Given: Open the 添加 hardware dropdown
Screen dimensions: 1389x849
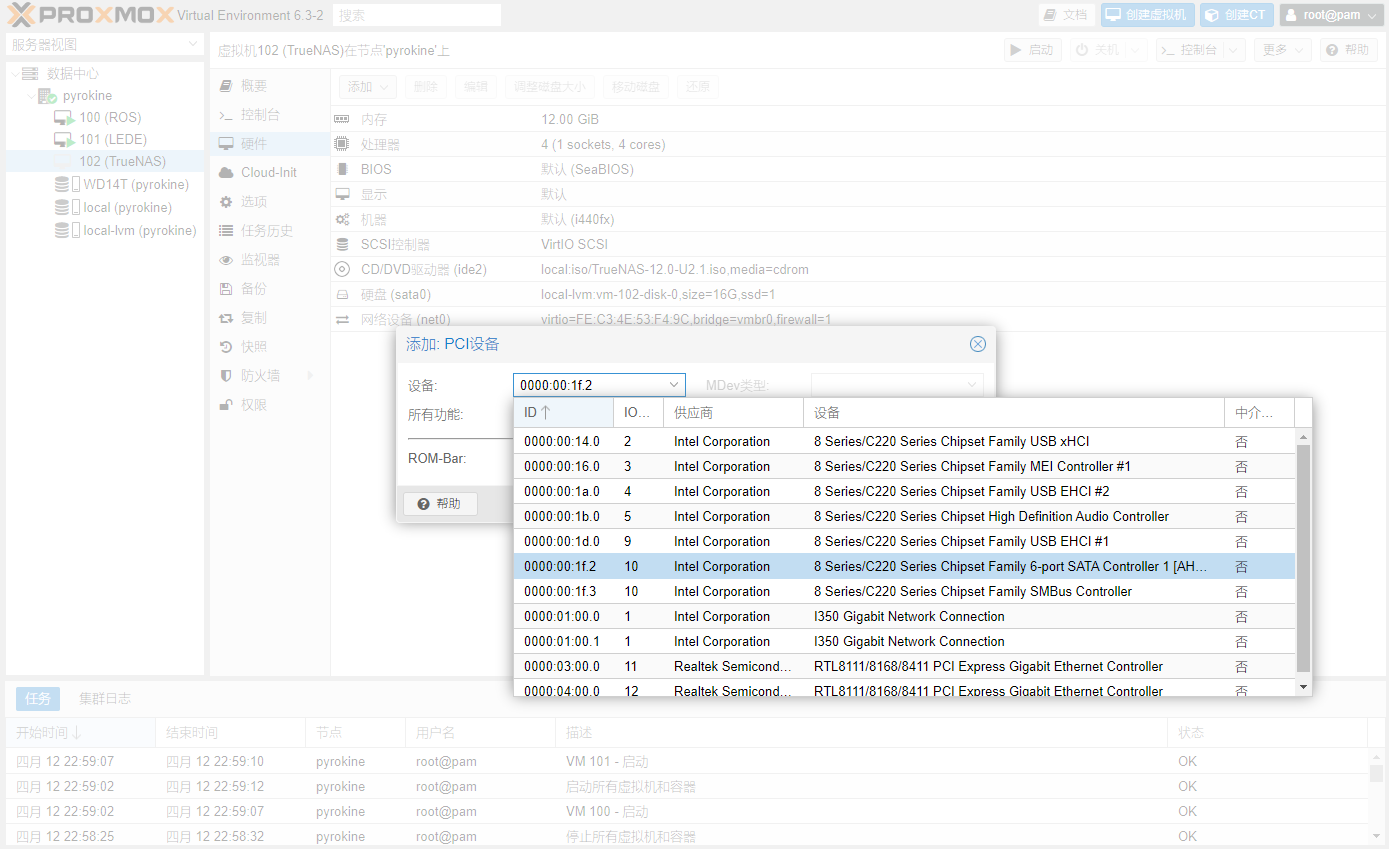Looking at the screenshot, I should click(x=368, y=87).
